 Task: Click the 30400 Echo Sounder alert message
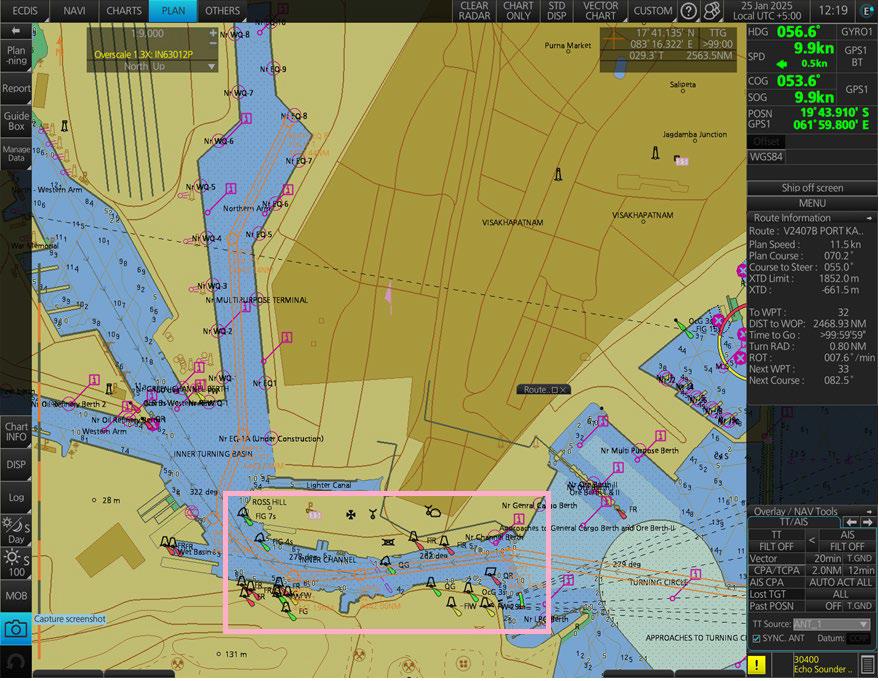click(x=824, y=665)
